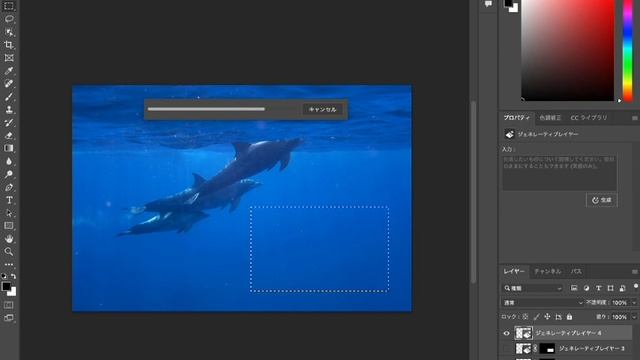Select the Object Selection tool
The width and height of the screenshot is (640, 360).
tap(9, 32)
